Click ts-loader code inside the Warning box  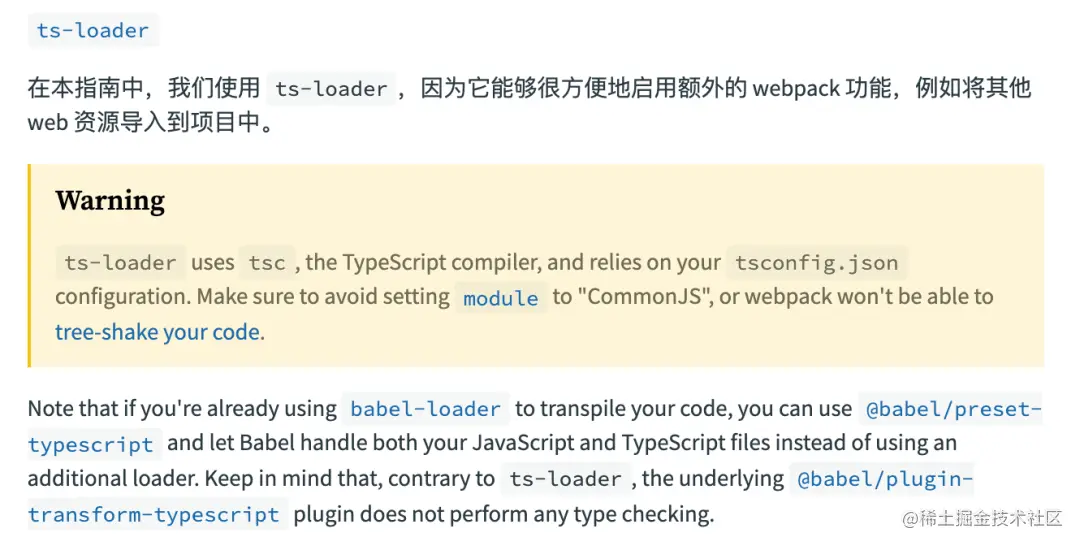[x=121, y=263]
